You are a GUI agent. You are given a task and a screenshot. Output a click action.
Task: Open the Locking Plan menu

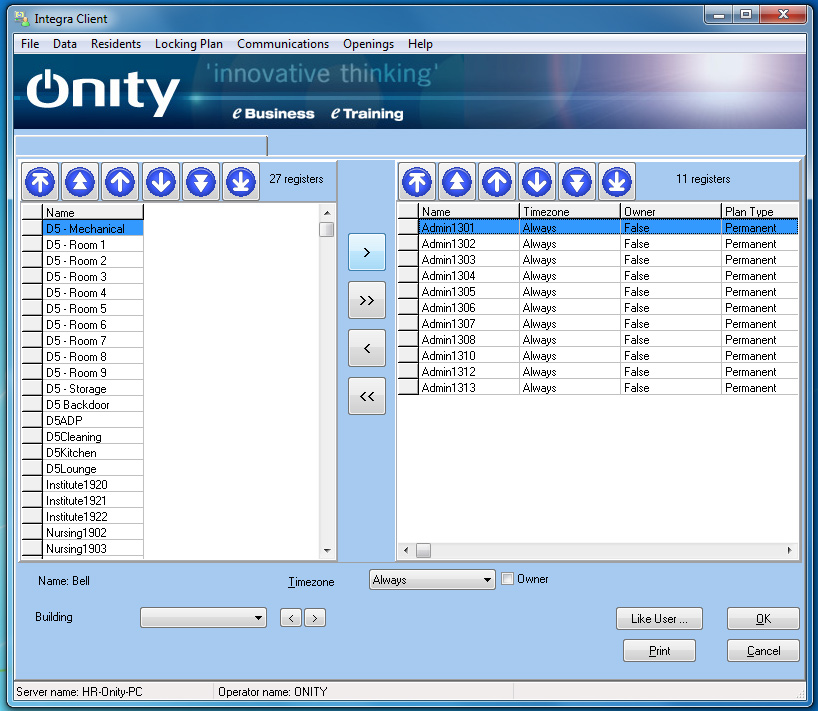point(188,44)
